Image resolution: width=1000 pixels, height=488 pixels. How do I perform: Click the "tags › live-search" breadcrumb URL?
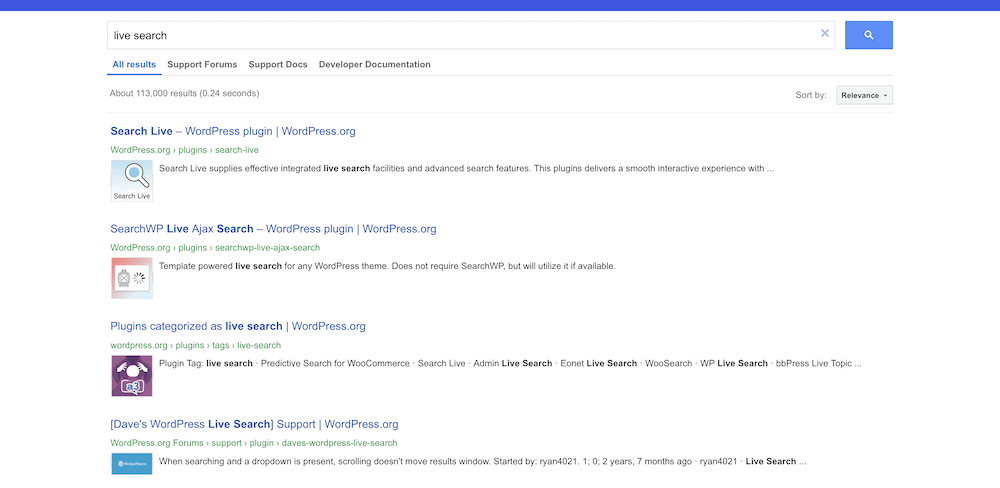[x=196, y=345]
